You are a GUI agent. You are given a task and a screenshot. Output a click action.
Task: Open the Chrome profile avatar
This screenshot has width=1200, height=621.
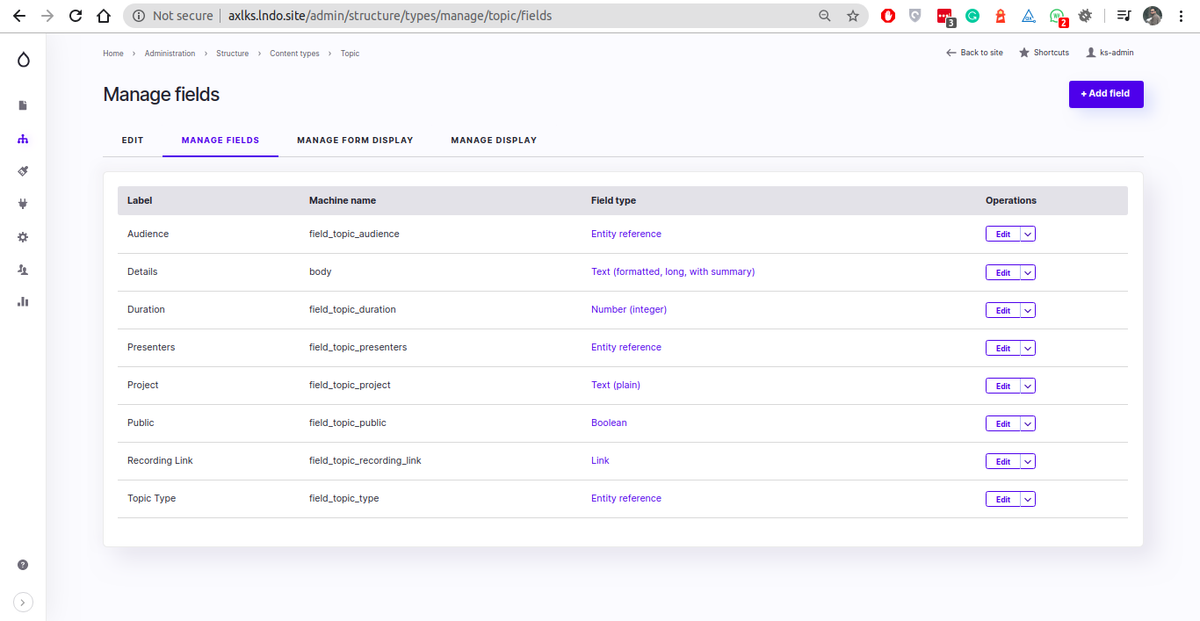coord(1152,16)
